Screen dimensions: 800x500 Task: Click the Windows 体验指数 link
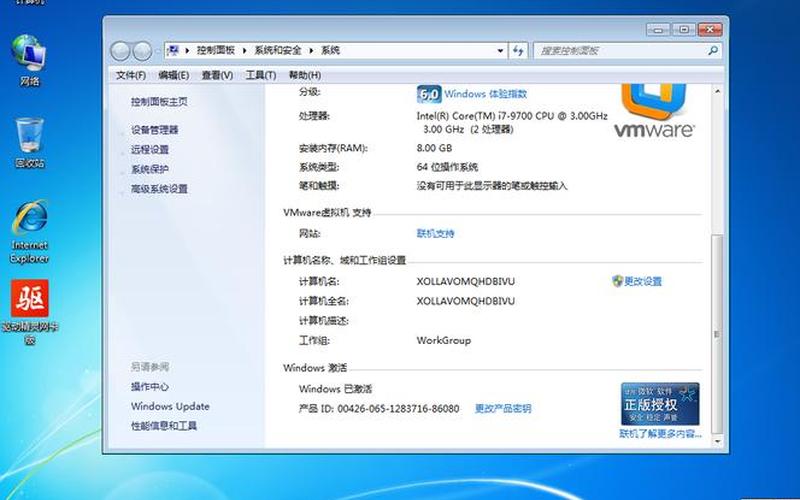[485, 94]
